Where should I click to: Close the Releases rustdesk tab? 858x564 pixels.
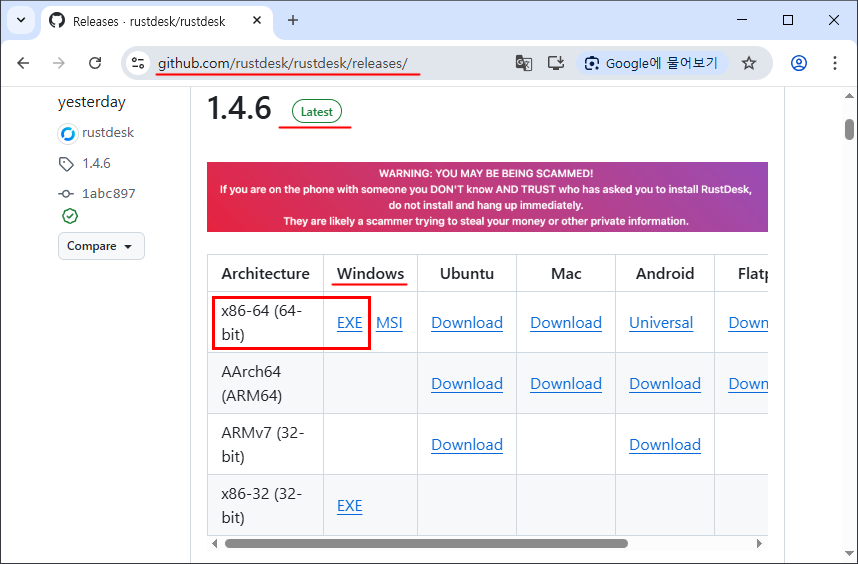coord(257,21)
